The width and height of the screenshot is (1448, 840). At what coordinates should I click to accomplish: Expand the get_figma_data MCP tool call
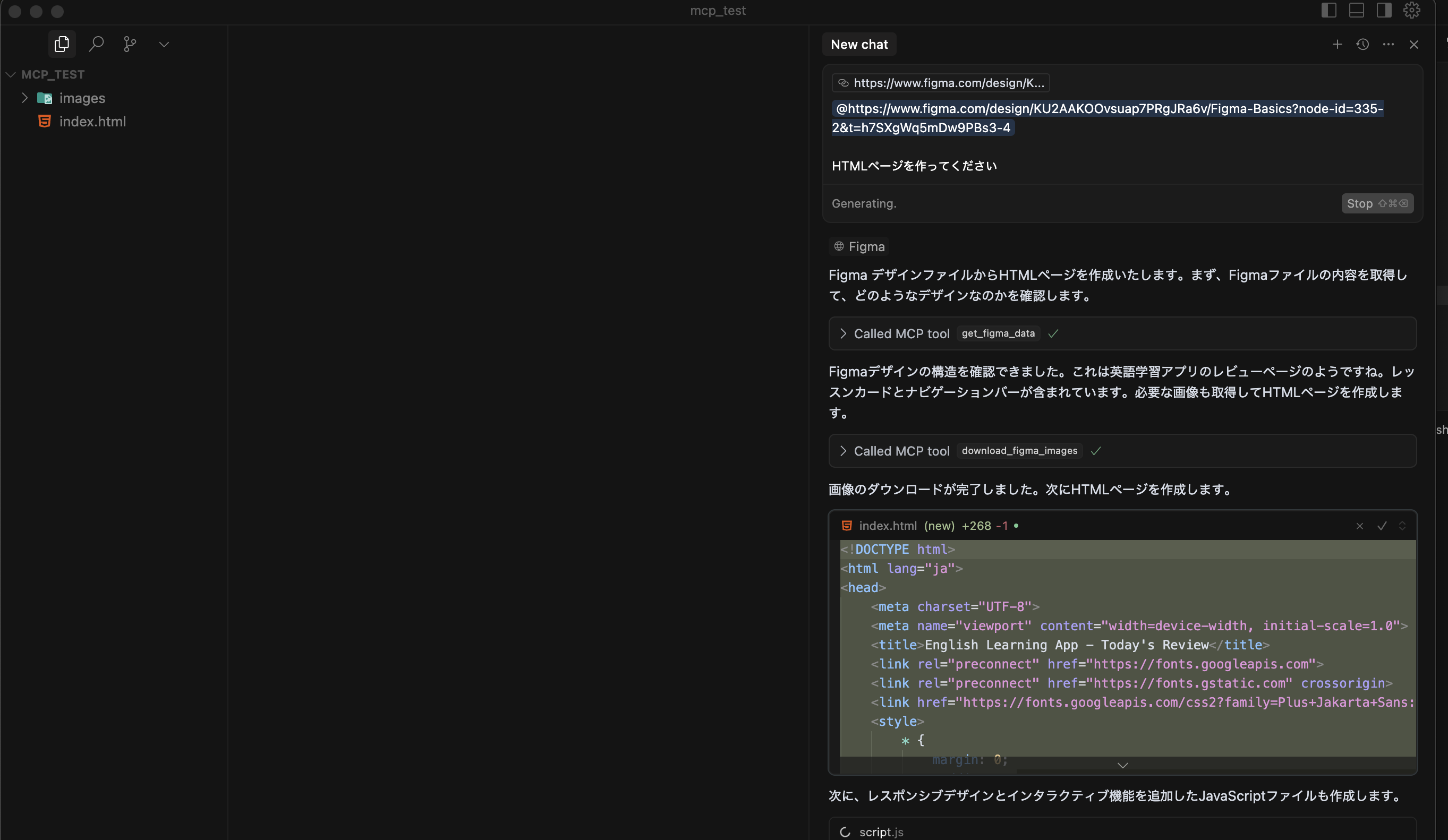tap(843, 333)
